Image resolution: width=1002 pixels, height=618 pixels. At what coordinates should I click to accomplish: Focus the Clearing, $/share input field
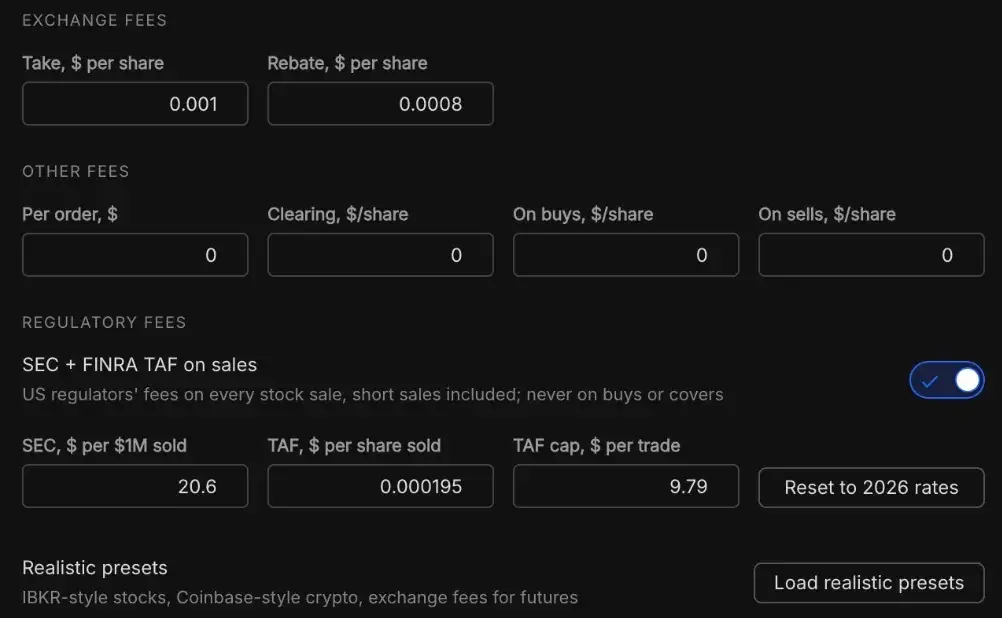pyautogui.click(x=380, y=255)
